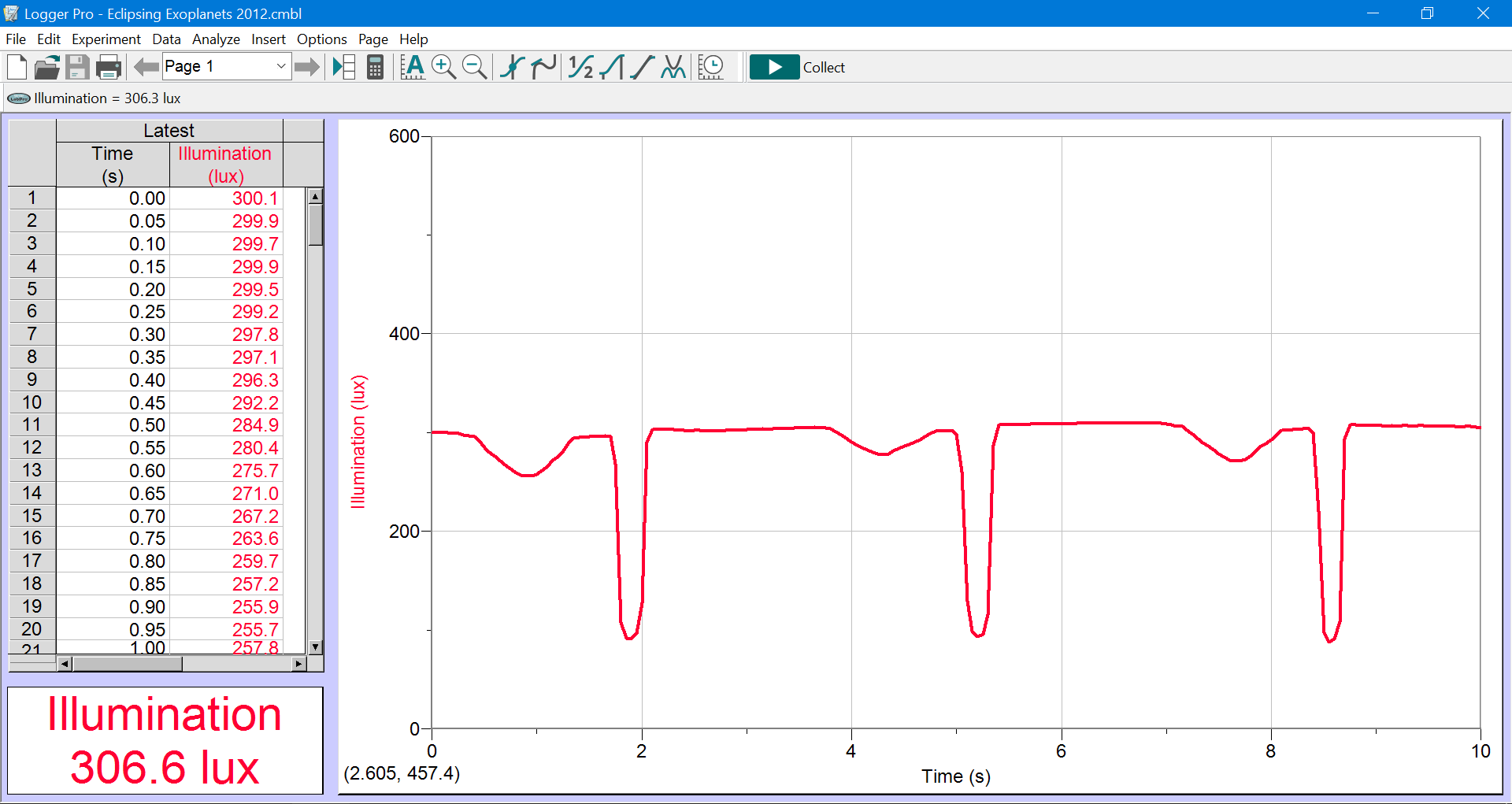Click the Autoscale graph icon

point(413,68)
